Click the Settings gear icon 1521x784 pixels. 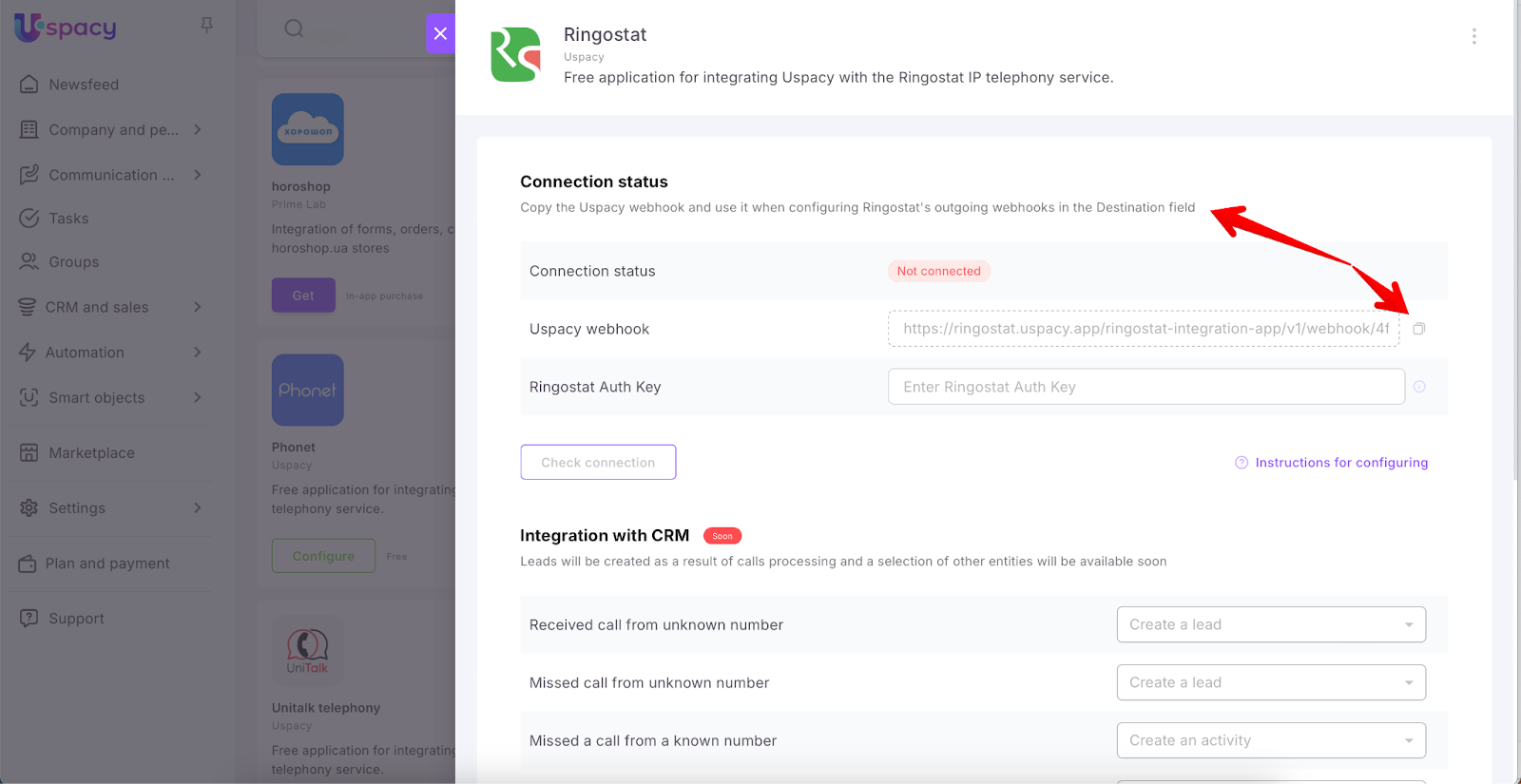click(x=29, y=508)
